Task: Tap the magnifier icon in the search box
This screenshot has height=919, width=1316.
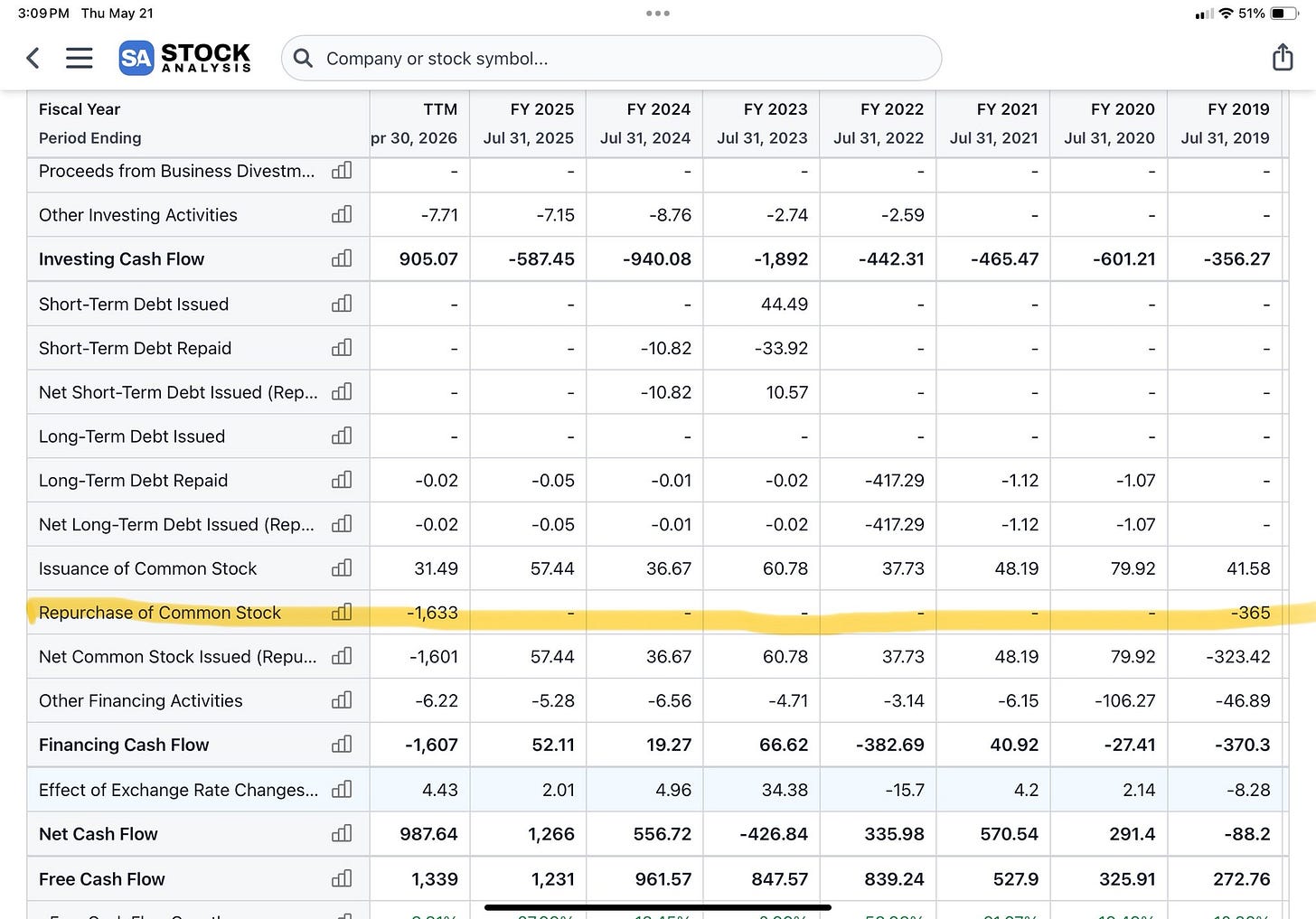Action: 304,59
